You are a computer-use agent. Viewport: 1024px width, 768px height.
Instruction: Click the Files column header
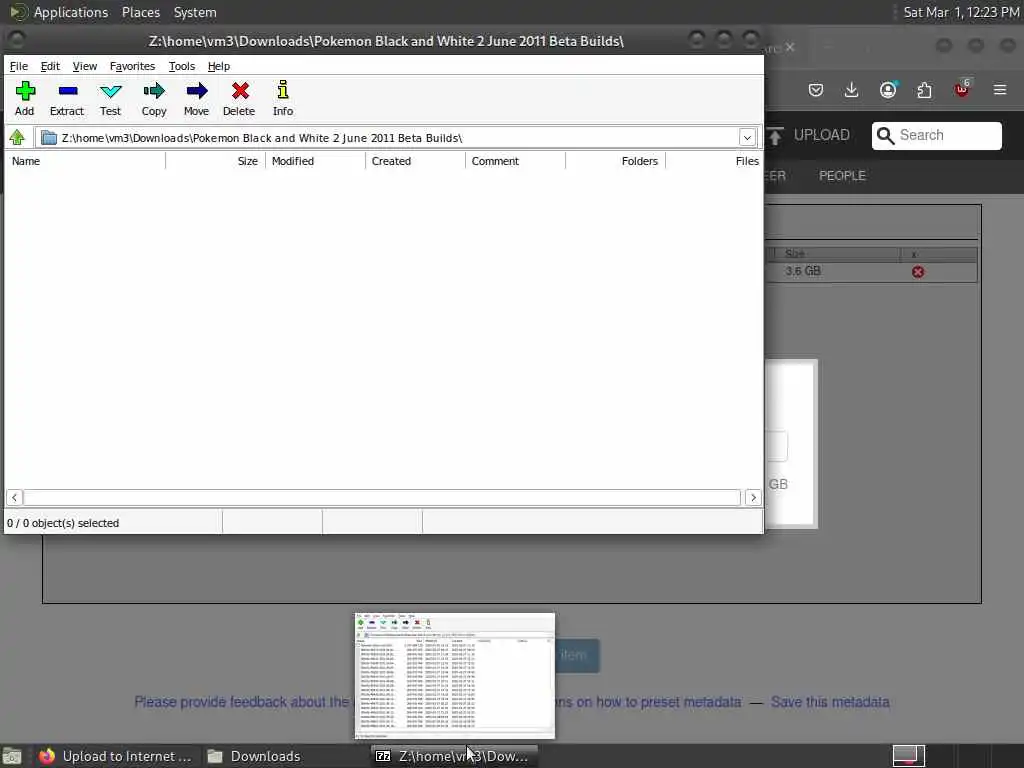point(714,161)
